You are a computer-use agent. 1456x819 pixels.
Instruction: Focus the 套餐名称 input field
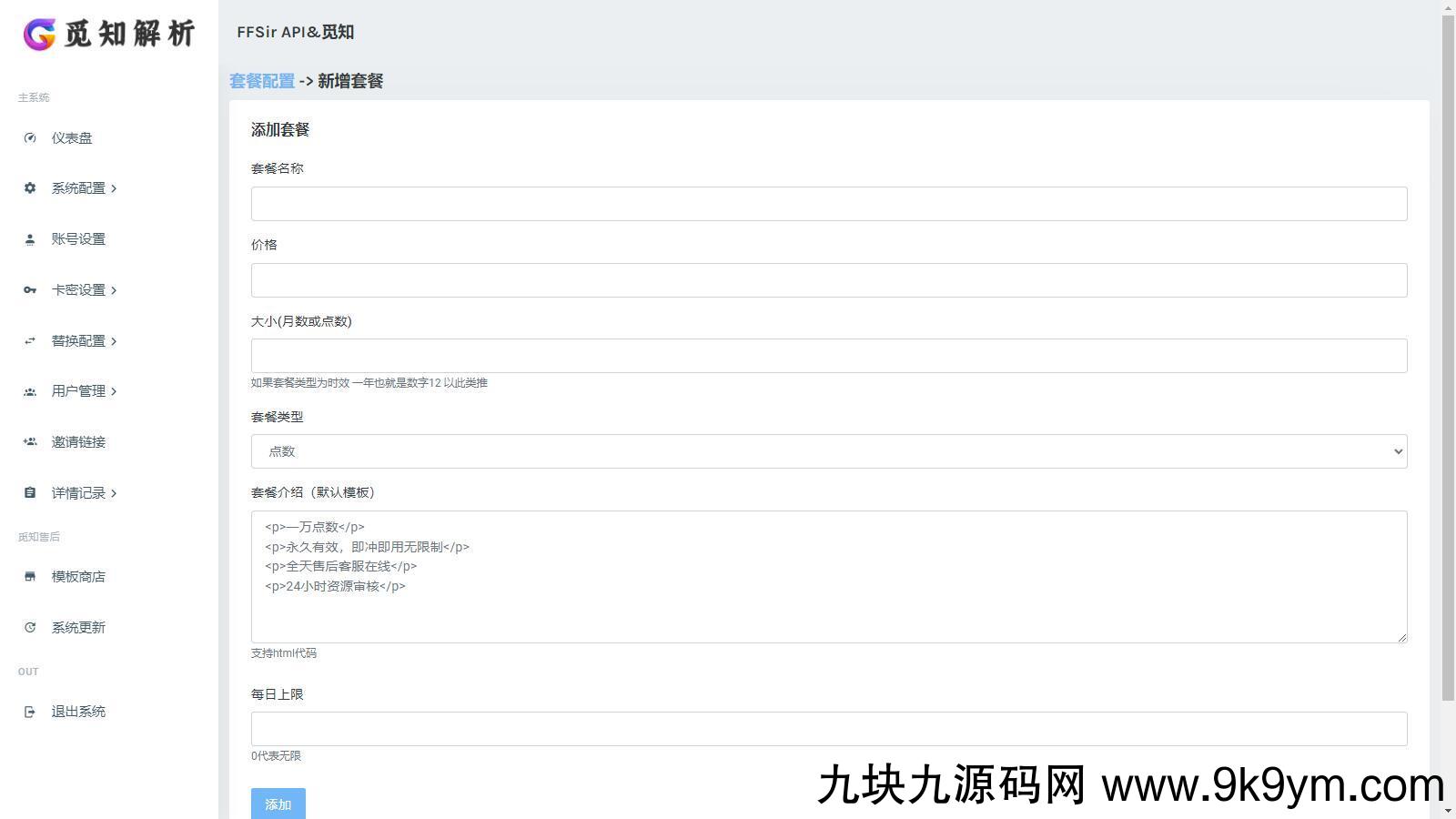tap(828, 204)
